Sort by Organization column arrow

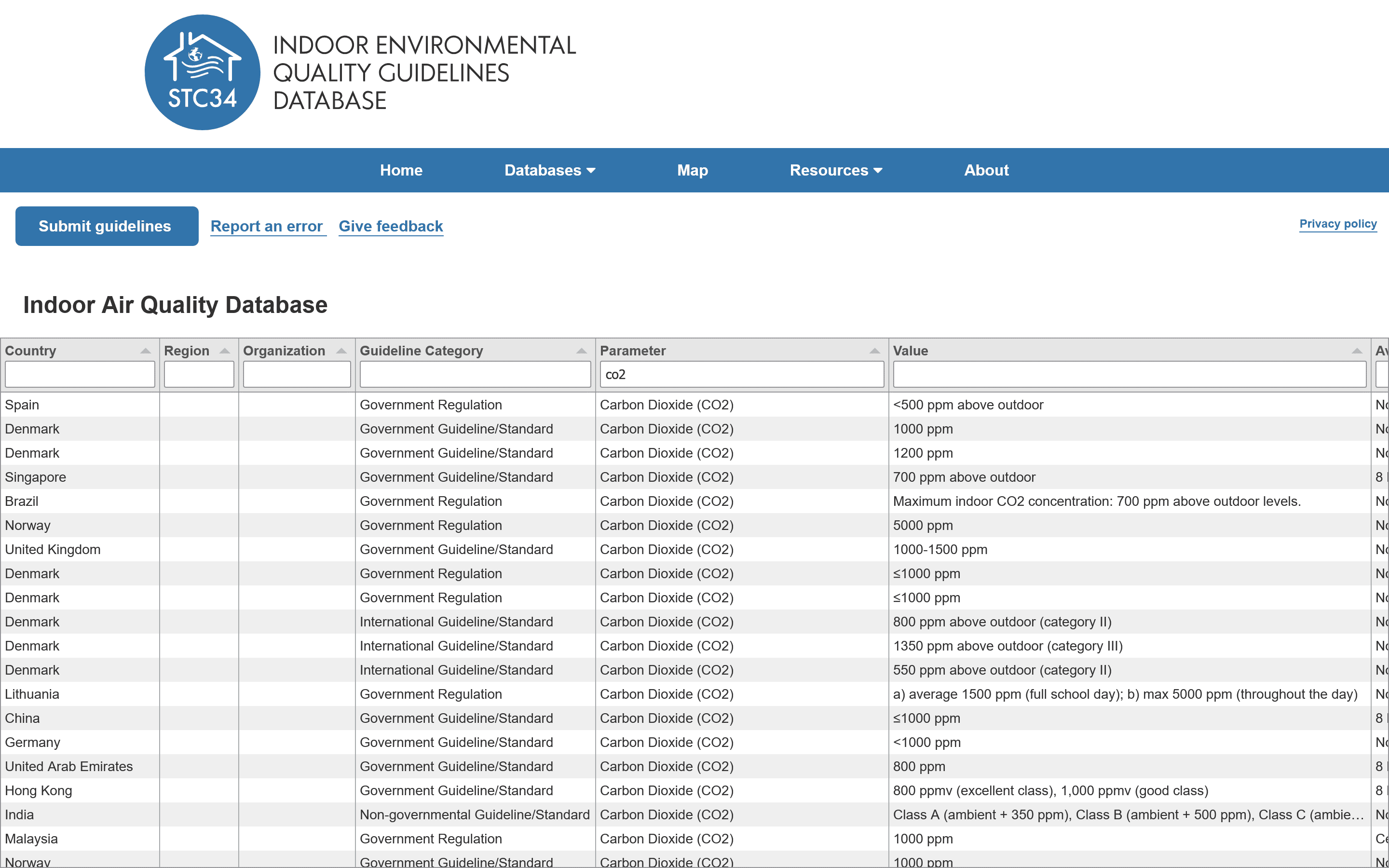(341, 351)
